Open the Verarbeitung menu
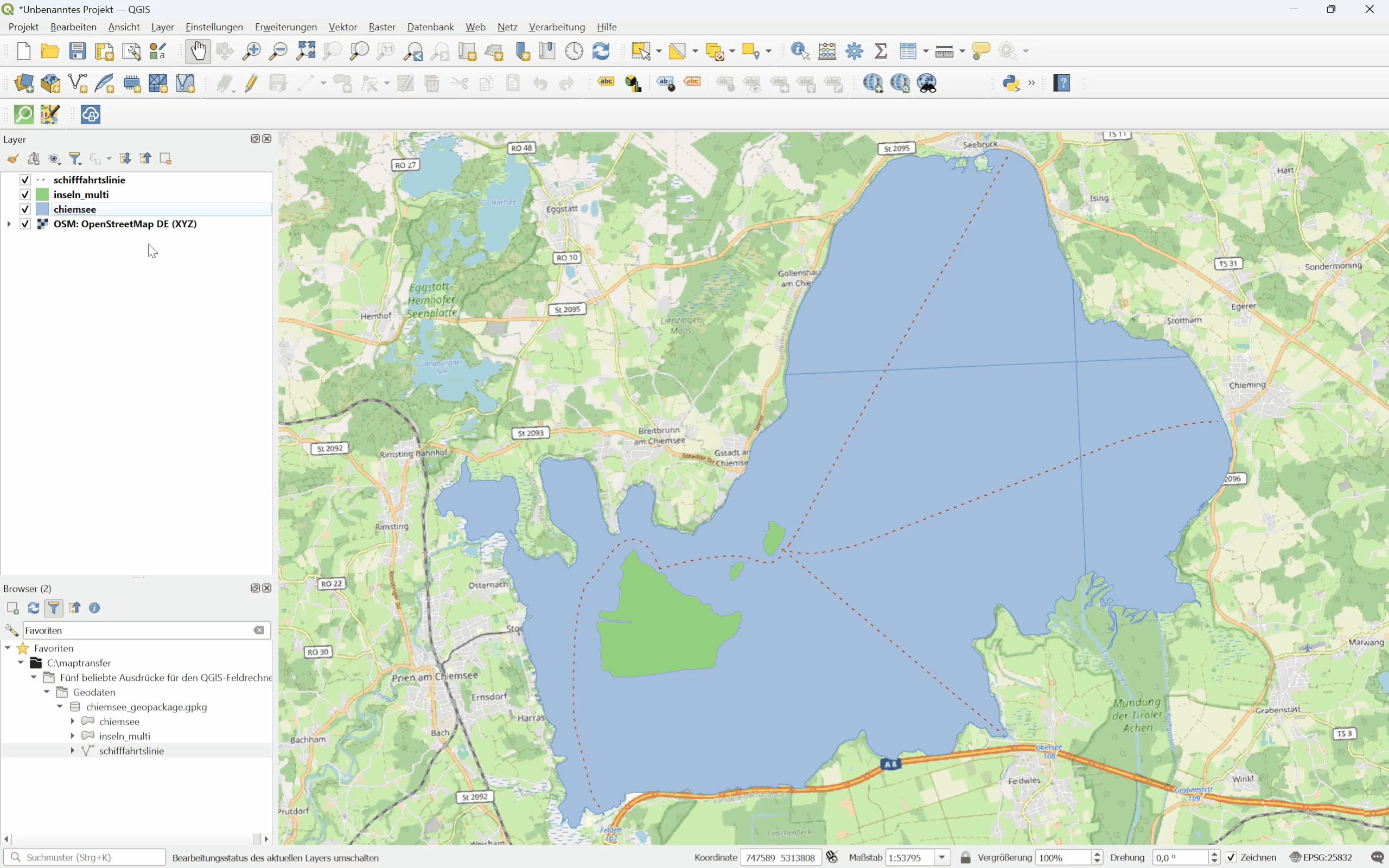The width and height of the screenshot is (1389, 868). click(x=557, y=27)
